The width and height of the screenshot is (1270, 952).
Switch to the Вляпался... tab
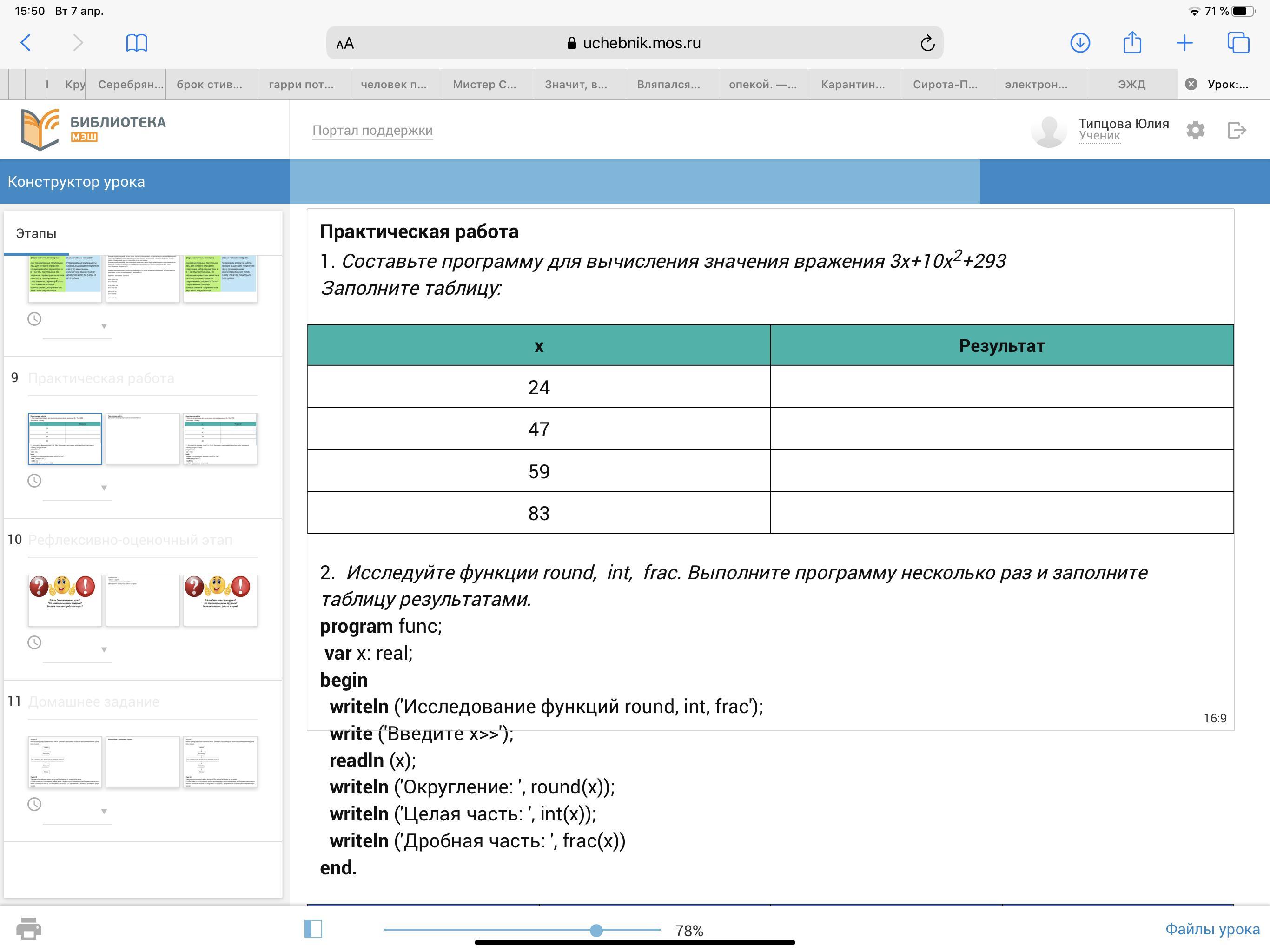click(x=671, y=85)
